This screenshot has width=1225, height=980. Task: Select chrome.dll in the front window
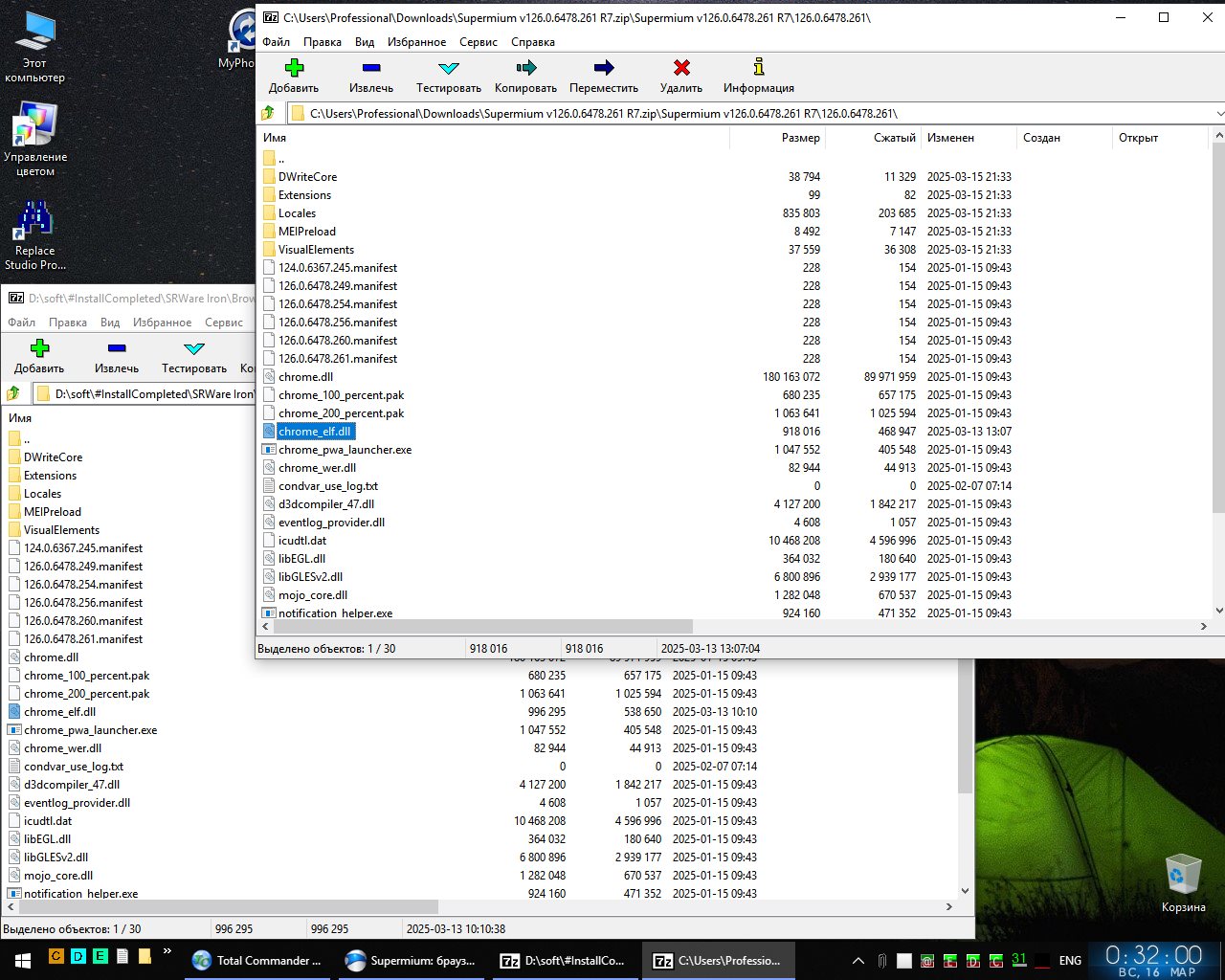[x=305, y=377]
